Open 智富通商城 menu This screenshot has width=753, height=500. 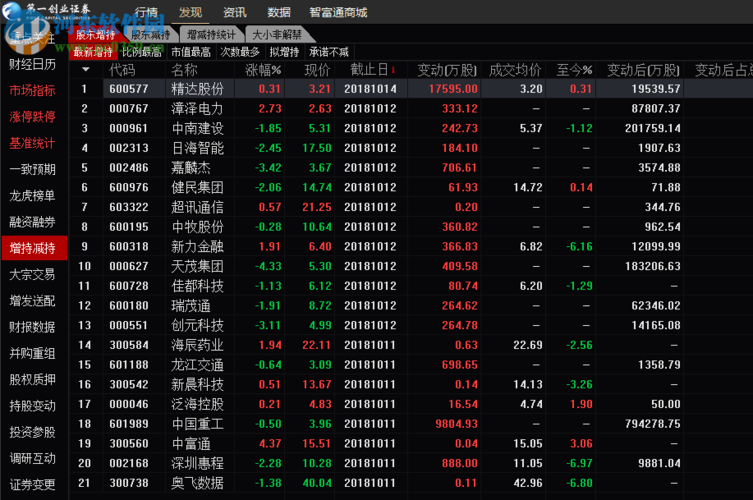[338, 12]
